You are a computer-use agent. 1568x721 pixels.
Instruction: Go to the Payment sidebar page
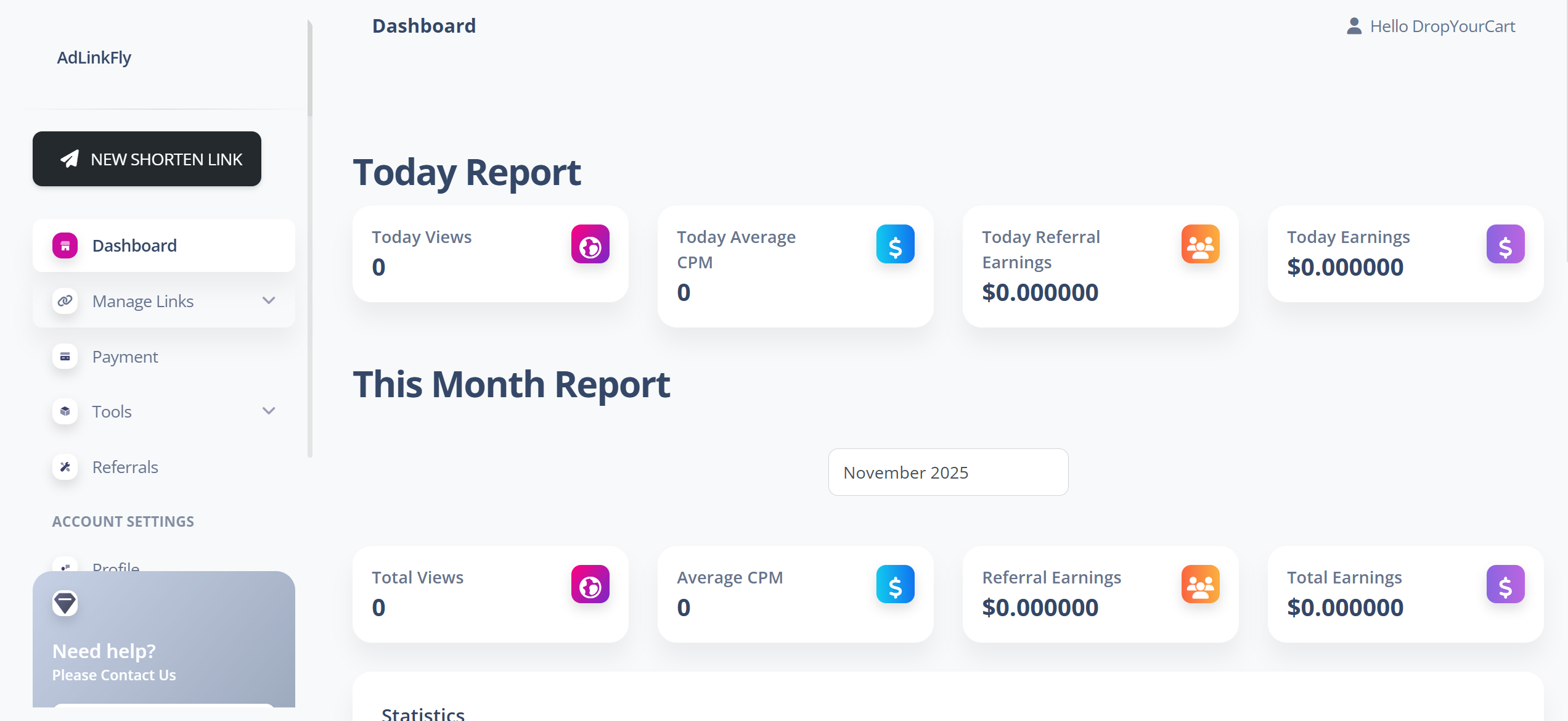(x=125, y=356)
